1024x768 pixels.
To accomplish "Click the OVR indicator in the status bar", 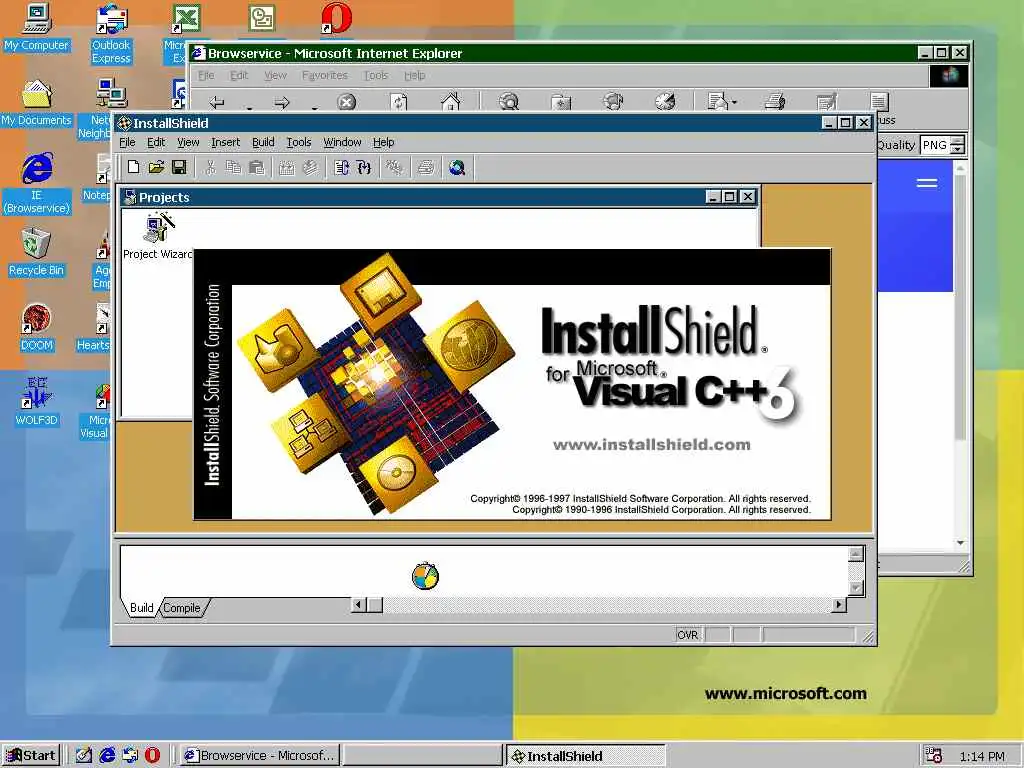I will coord(688,635).
